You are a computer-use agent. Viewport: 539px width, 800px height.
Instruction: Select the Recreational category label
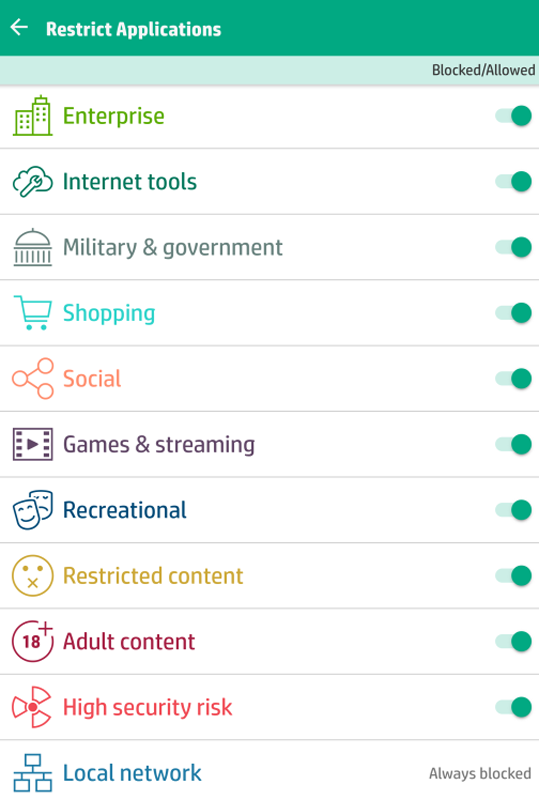125,510
